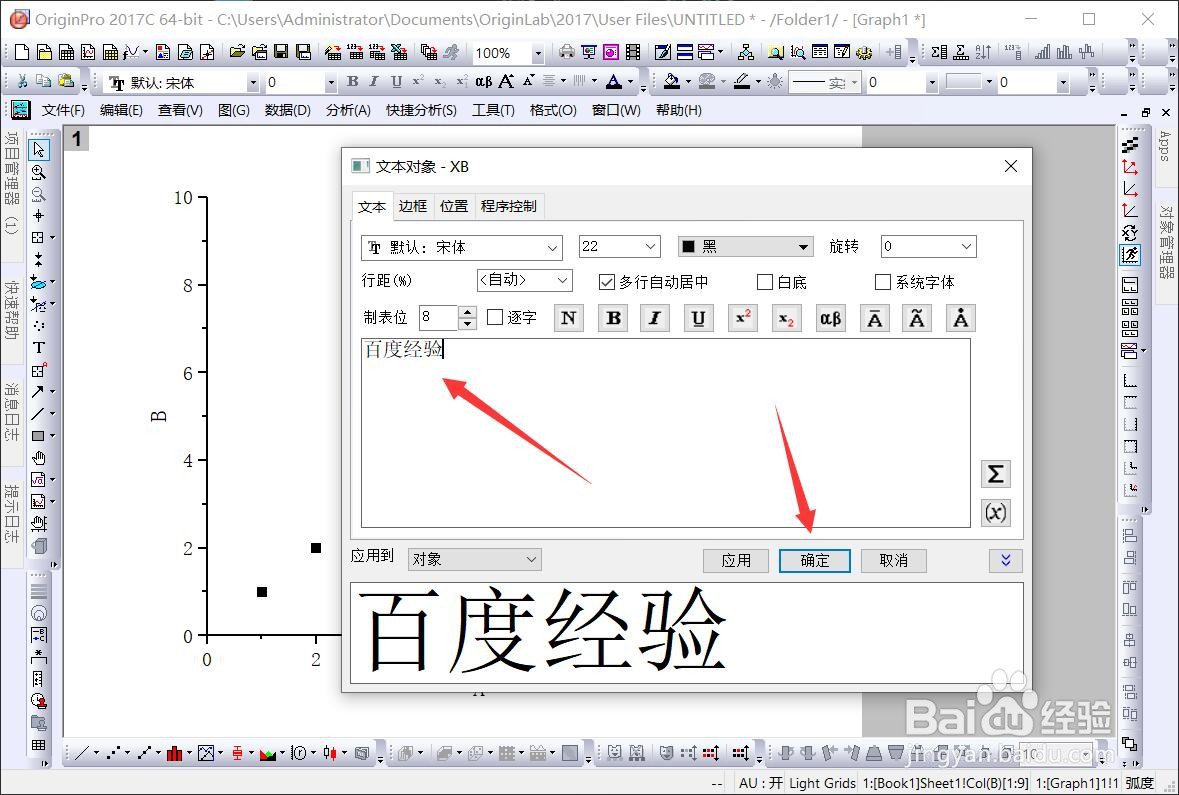
Task: Add overline accent Ā in dialog
Action: click(x=874, y=318)
